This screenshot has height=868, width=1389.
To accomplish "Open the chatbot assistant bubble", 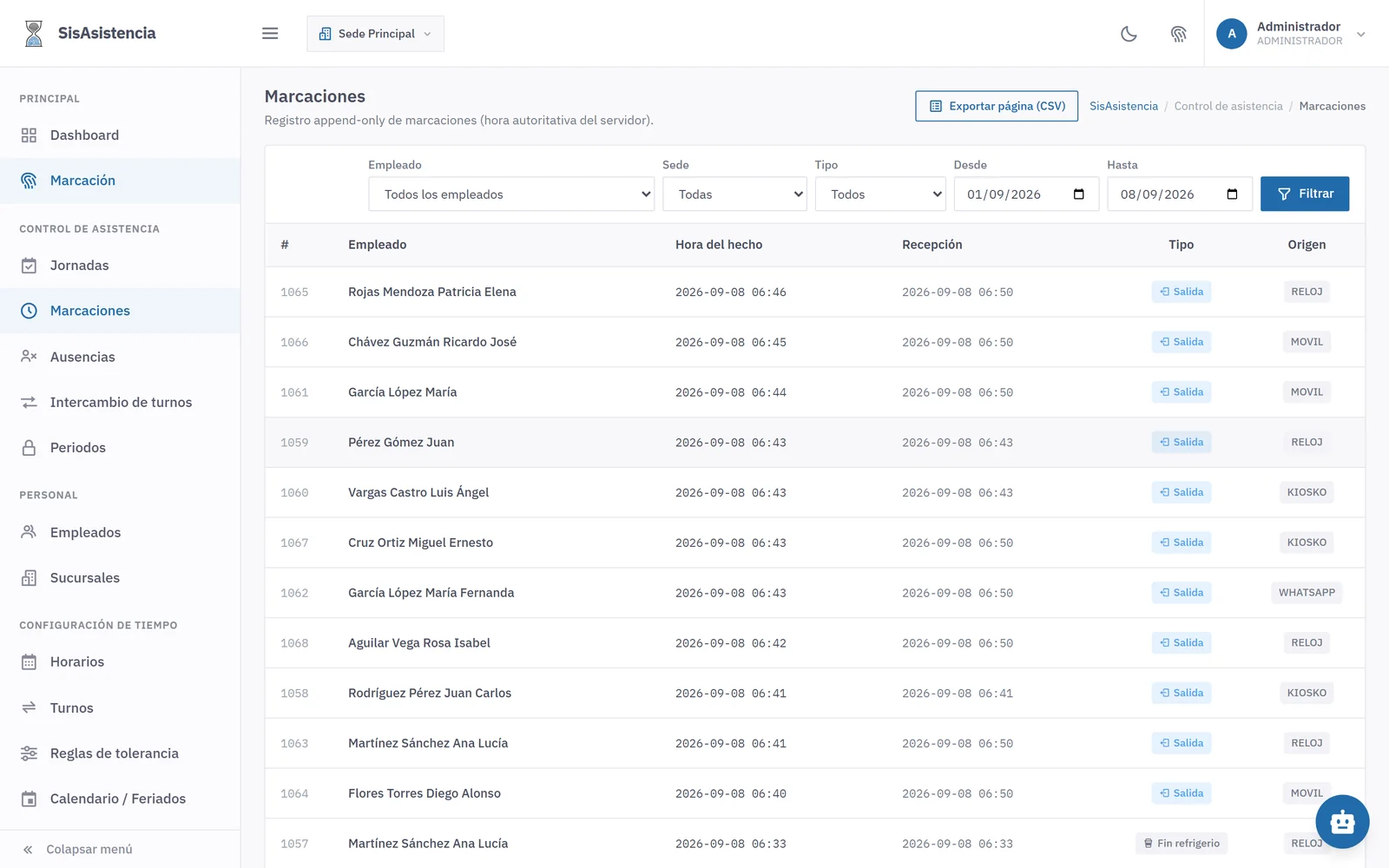I will pos(1342,821).
